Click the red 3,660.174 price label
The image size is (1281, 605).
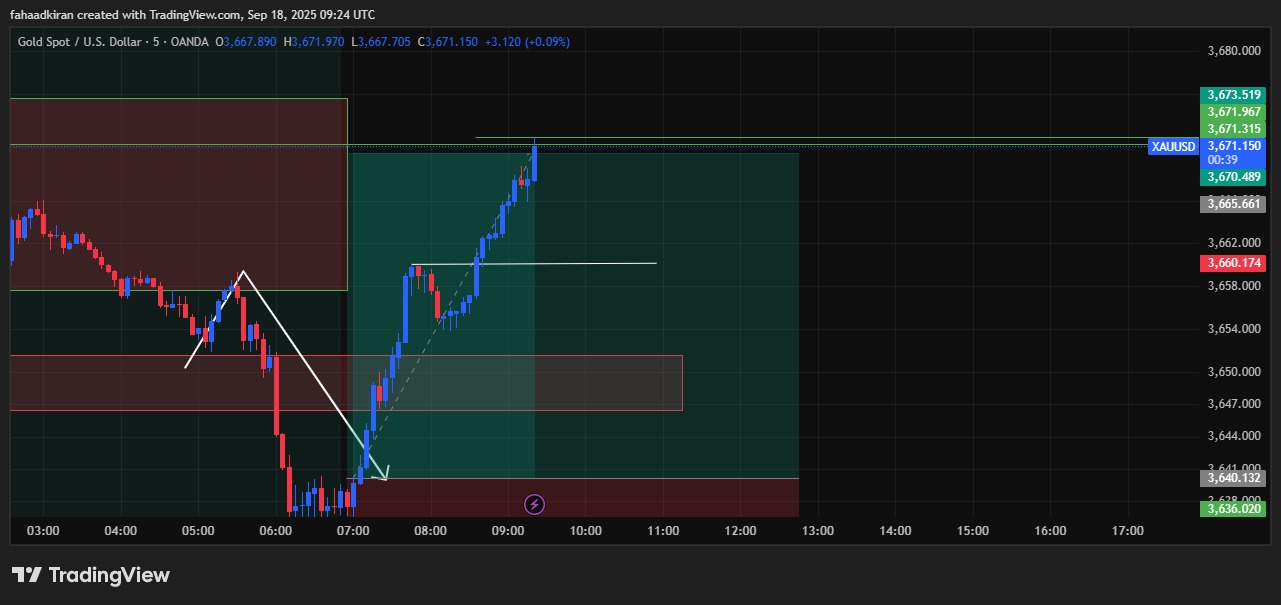tap(1233, 263)
